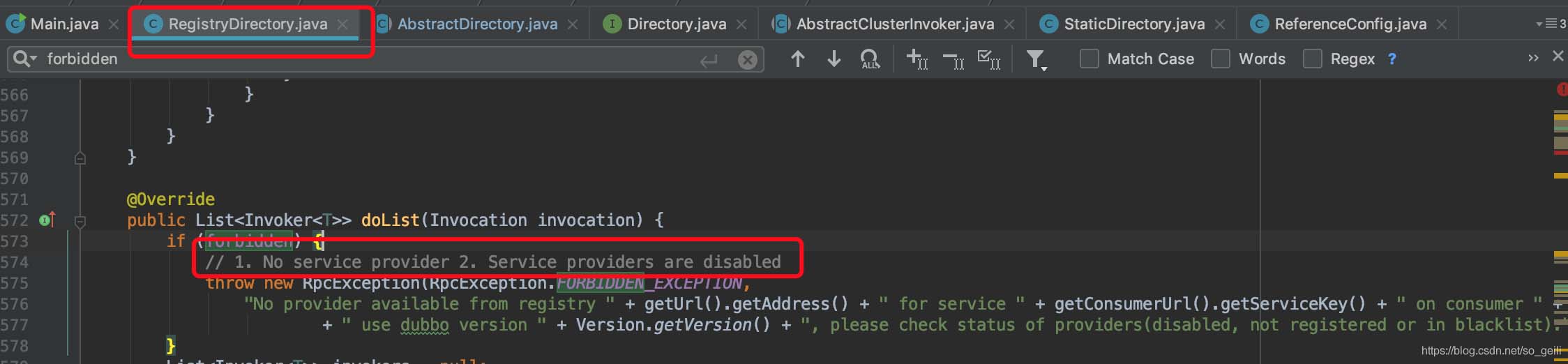Screen dimensions: 1568x364
Task: Enable the Words checkbox
Action: tap(1220, 59)
